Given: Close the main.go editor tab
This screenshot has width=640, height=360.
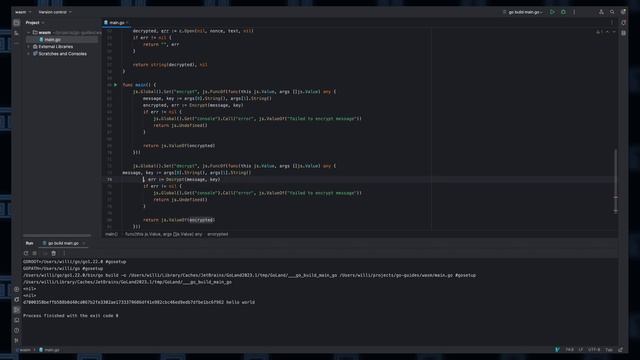Looking at the screenshot, I should 127,23.
